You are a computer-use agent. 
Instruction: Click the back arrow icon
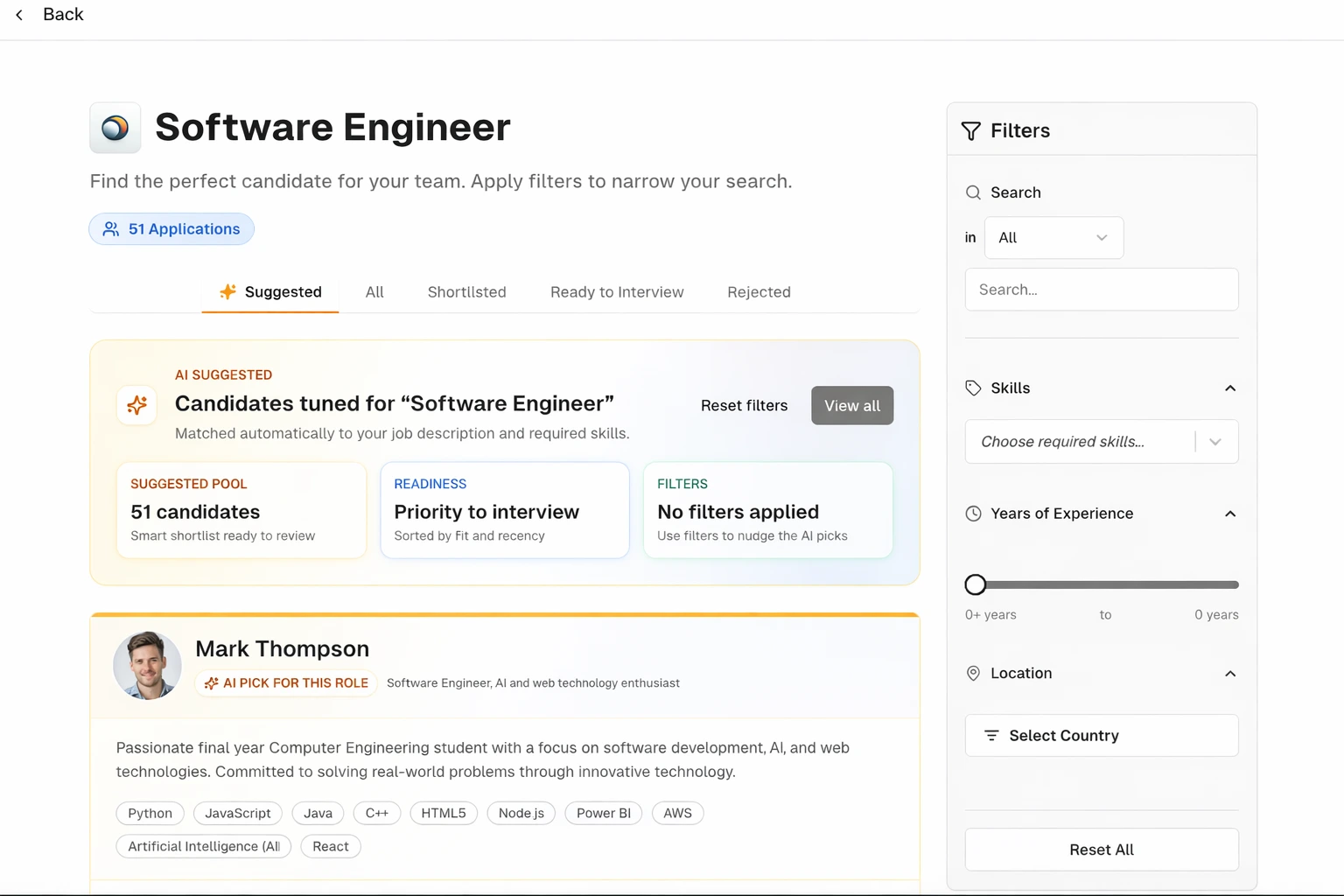pyautogui.click(x=19, y=15)
